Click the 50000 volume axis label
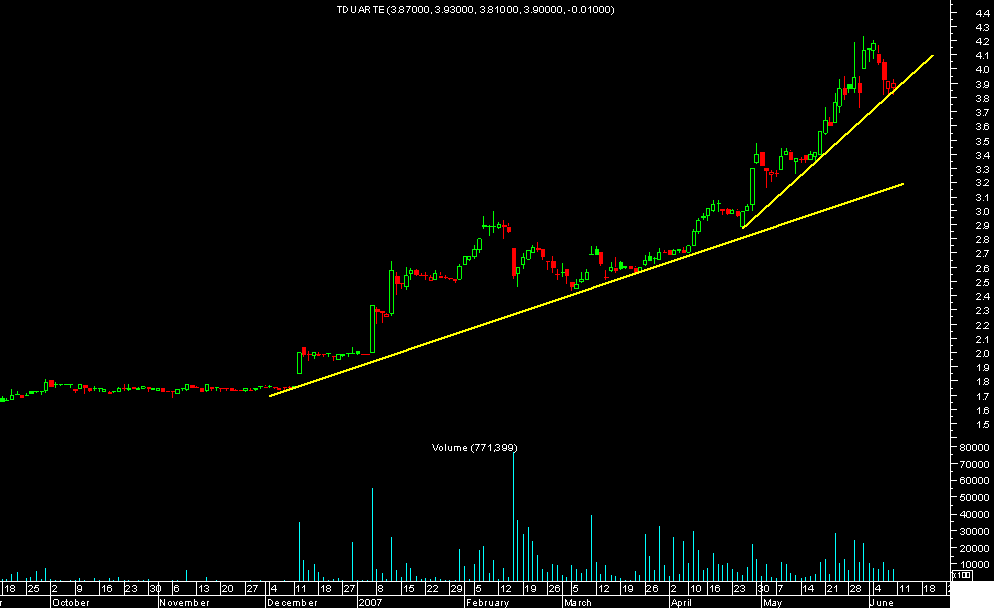Viewport: 994px width, 608px height. [974, 498]
